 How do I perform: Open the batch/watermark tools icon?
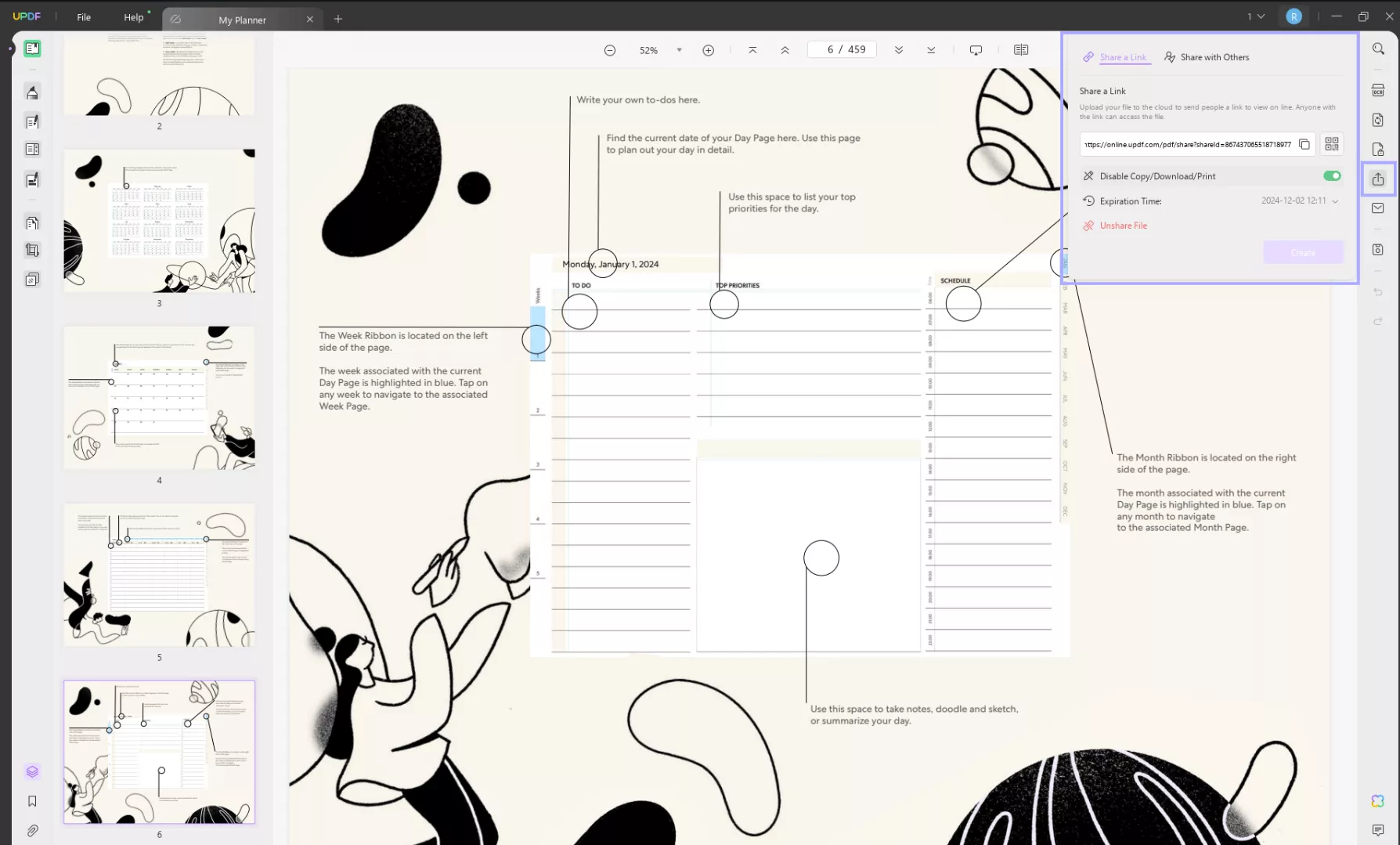[32, 280]
